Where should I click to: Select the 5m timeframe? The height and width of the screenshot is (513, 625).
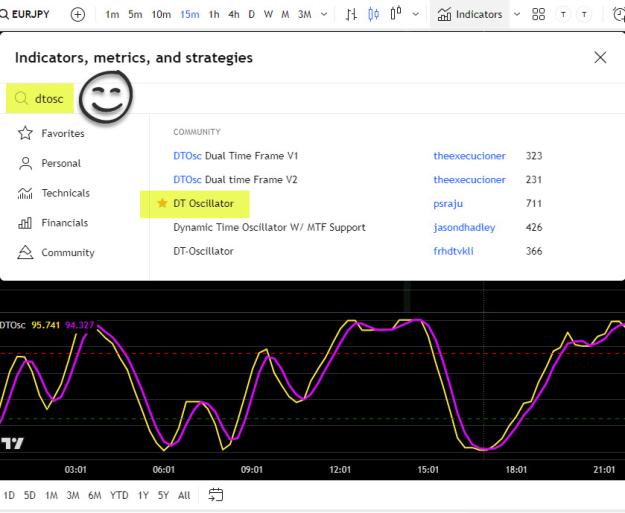[135, 15]
